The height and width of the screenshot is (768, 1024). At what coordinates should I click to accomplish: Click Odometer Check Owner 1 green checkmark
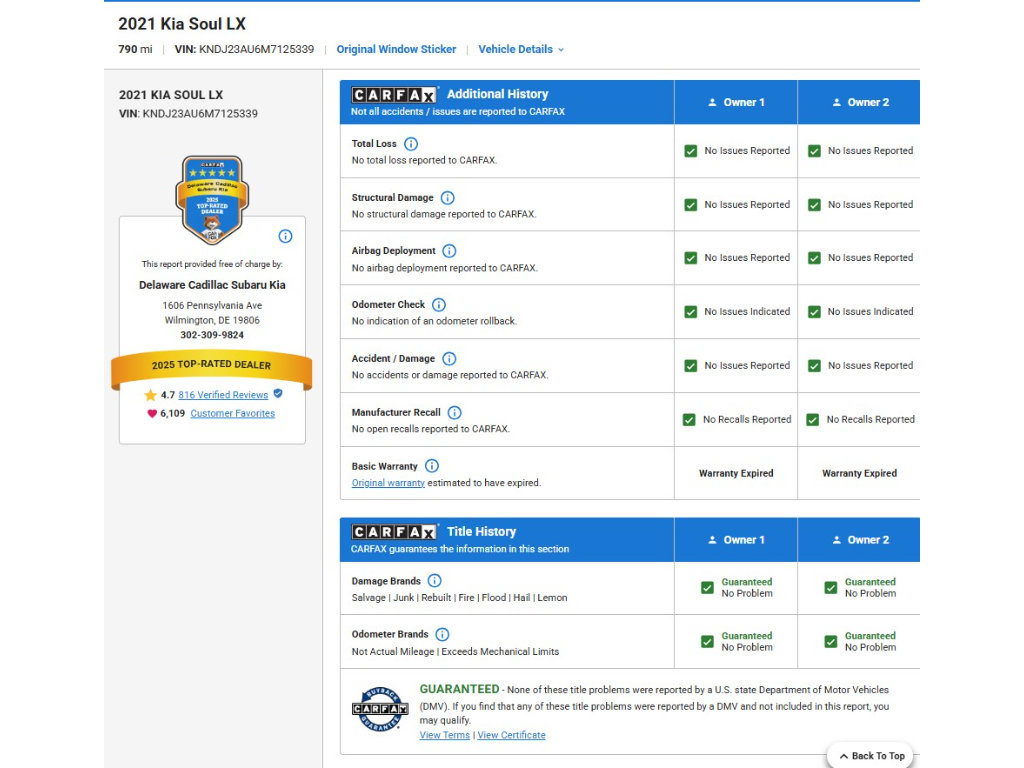[x=691, y=312]
